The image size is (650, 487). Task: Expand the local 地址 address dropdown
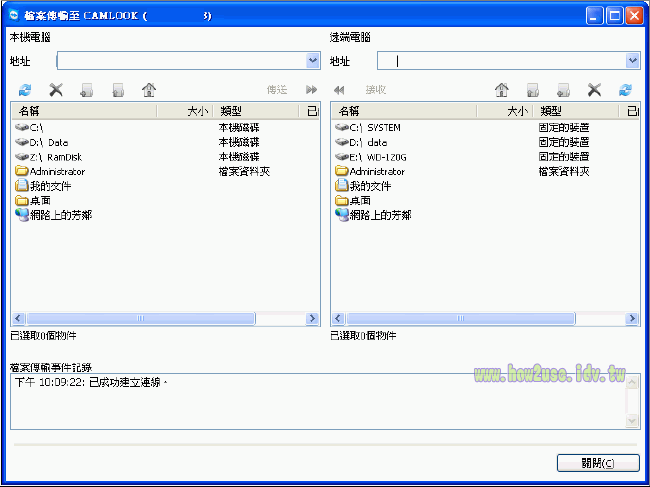click(x=313, y=61)
